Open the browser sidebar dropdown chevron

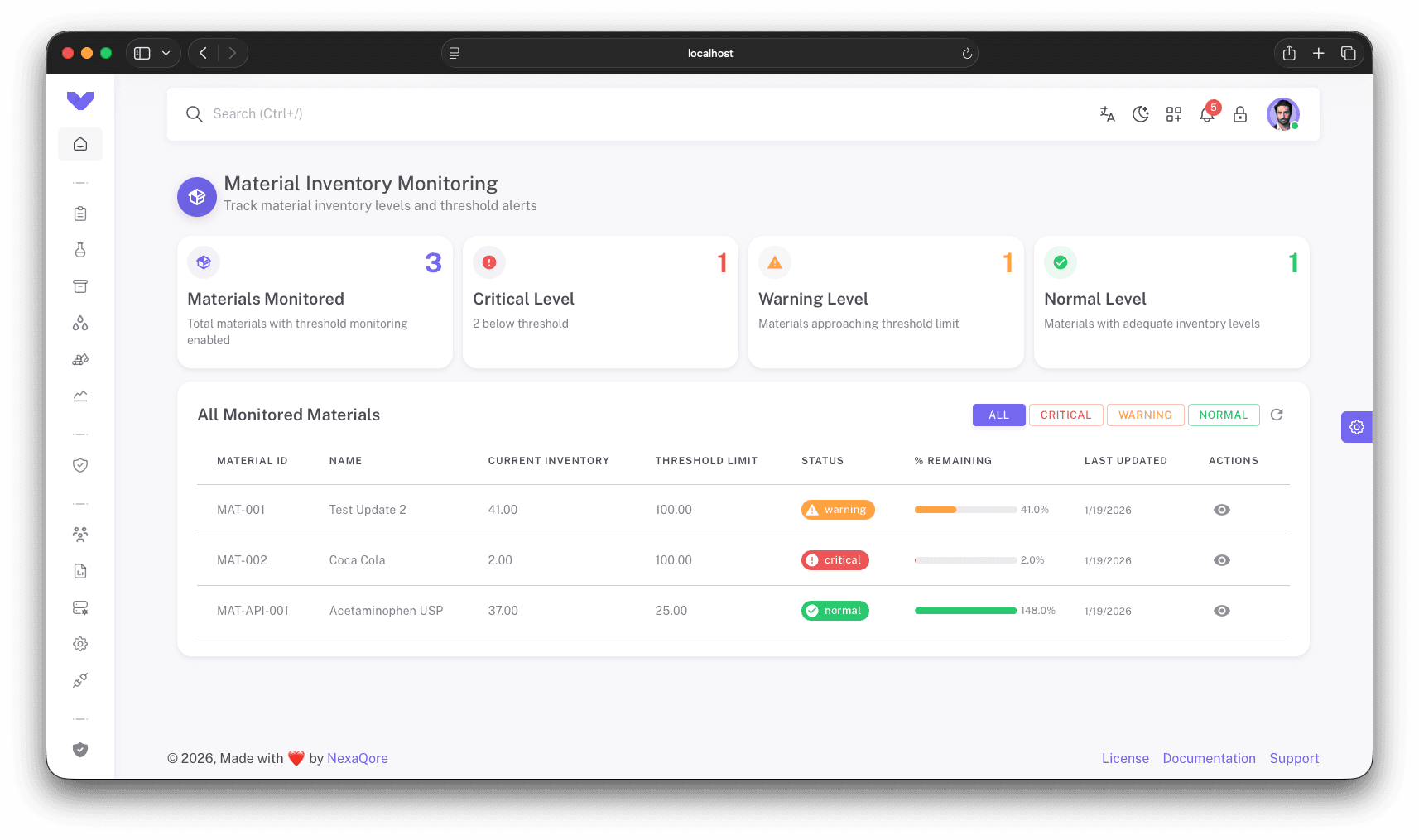point(166,52)
